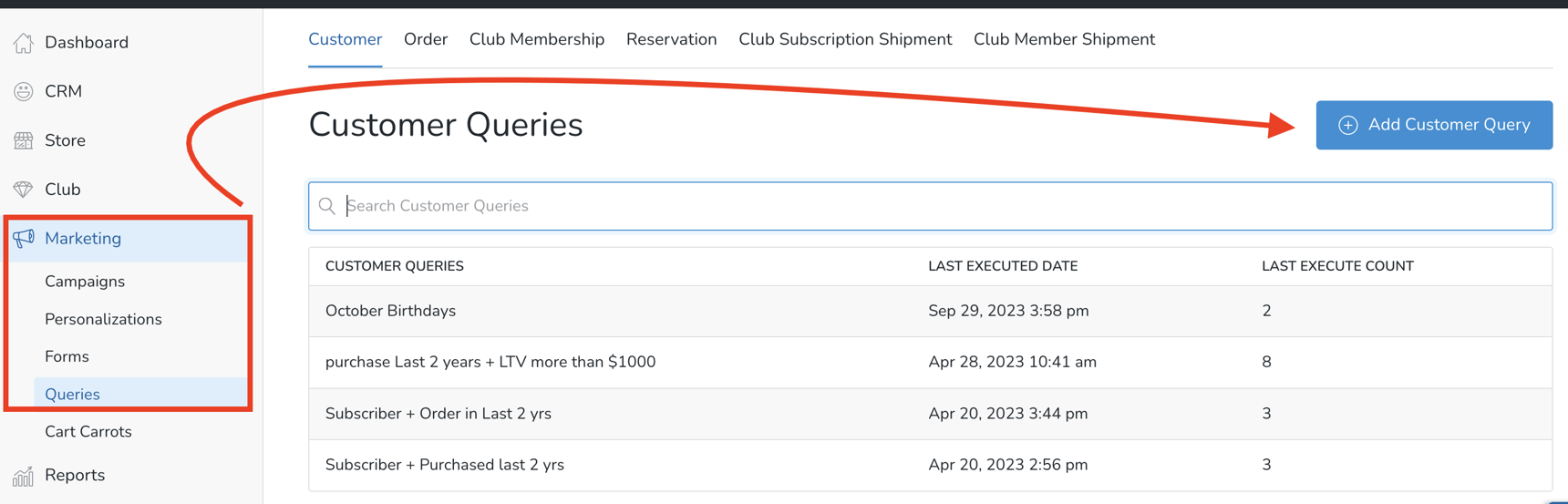Go to Club Member Shipment tab
This screenshot has width=1568, height=504.
[x=1064, y=39]
